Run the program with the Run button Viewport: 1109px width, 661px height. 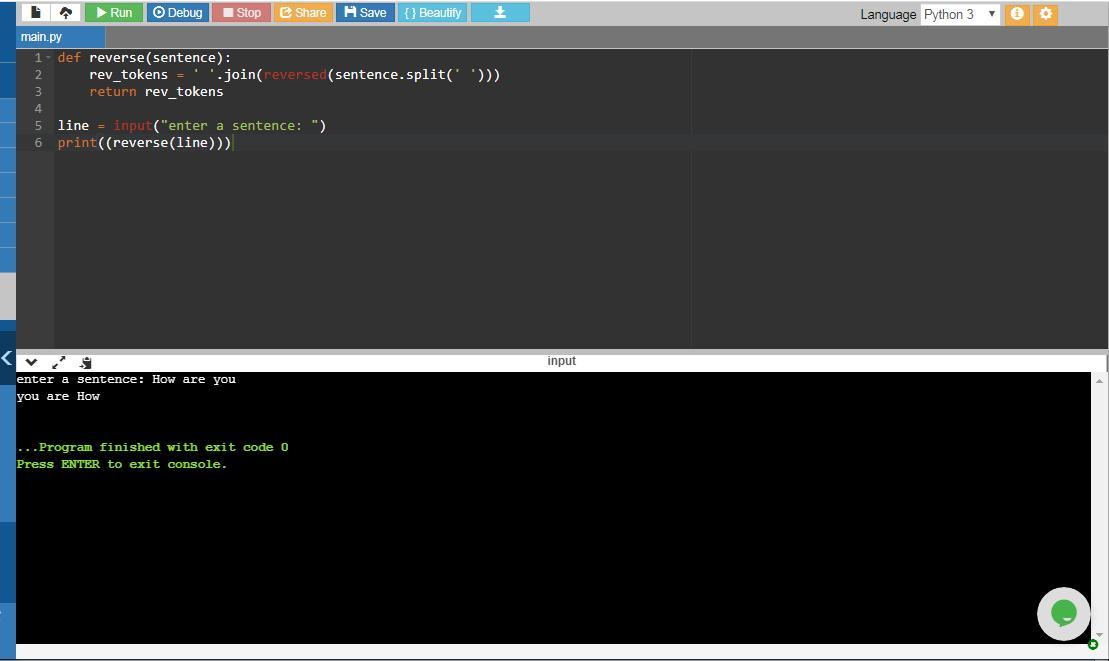pos(113,13)
